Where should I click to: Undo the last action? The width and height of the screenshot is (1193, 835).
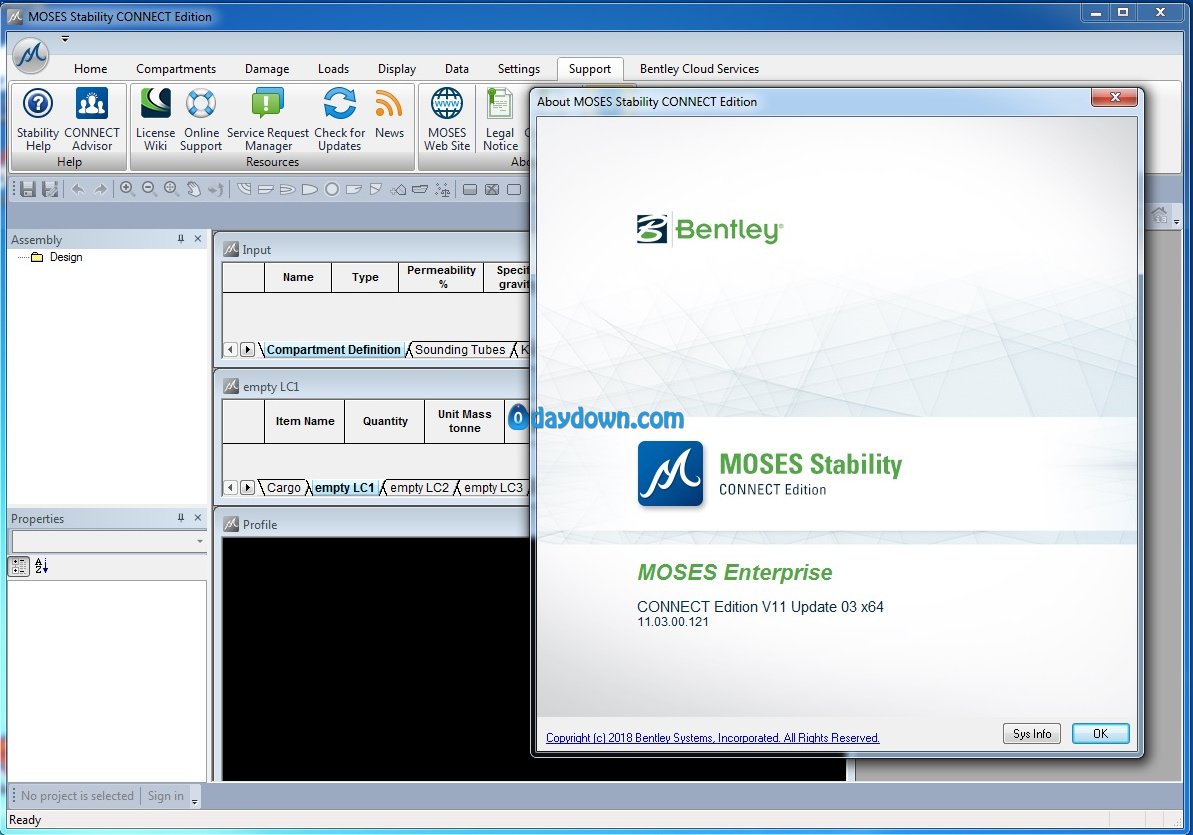[x=78, y=189]
